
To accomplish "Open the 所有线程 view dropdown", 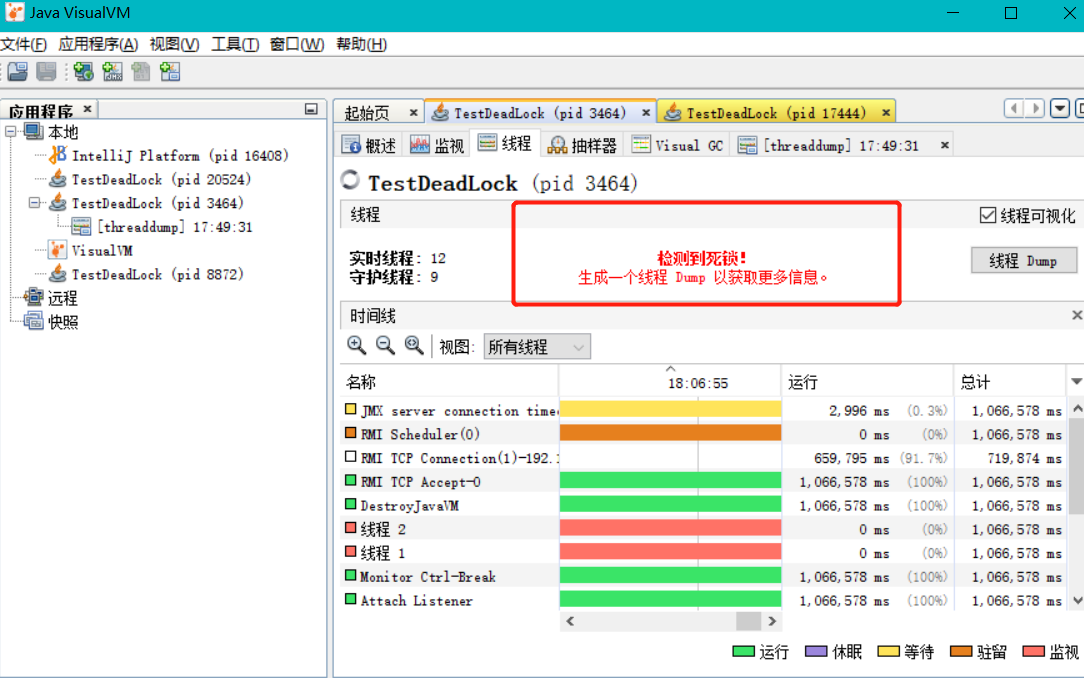I will 537,346.
